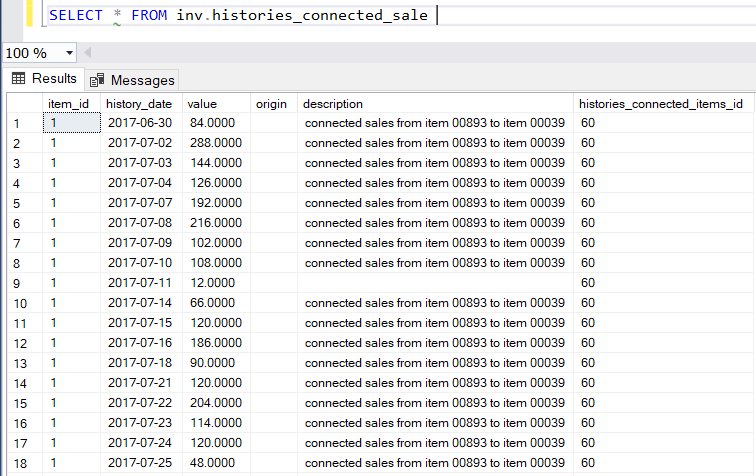The height and width of the screenshot is (476, 756).
Task: Click date cell 2017-07-03
Action: [141, 163]
